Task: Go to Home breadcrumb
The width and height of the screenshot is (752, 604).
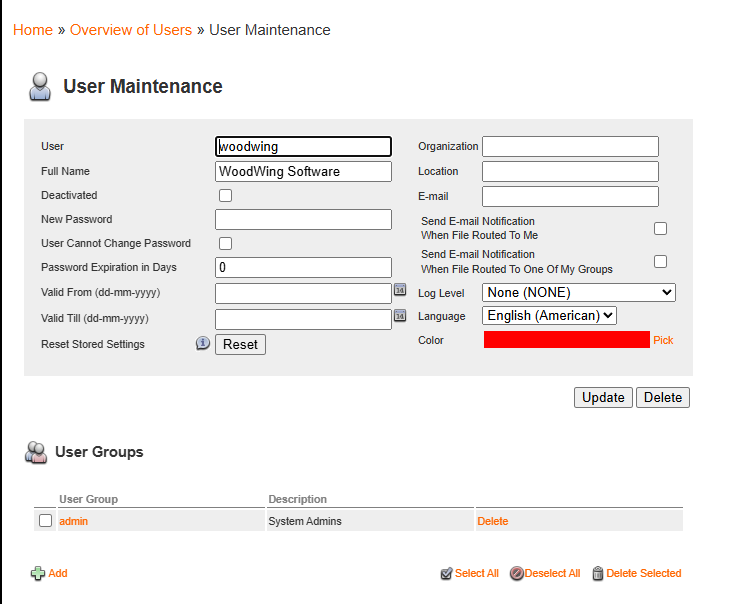Action: pos(33,30)
